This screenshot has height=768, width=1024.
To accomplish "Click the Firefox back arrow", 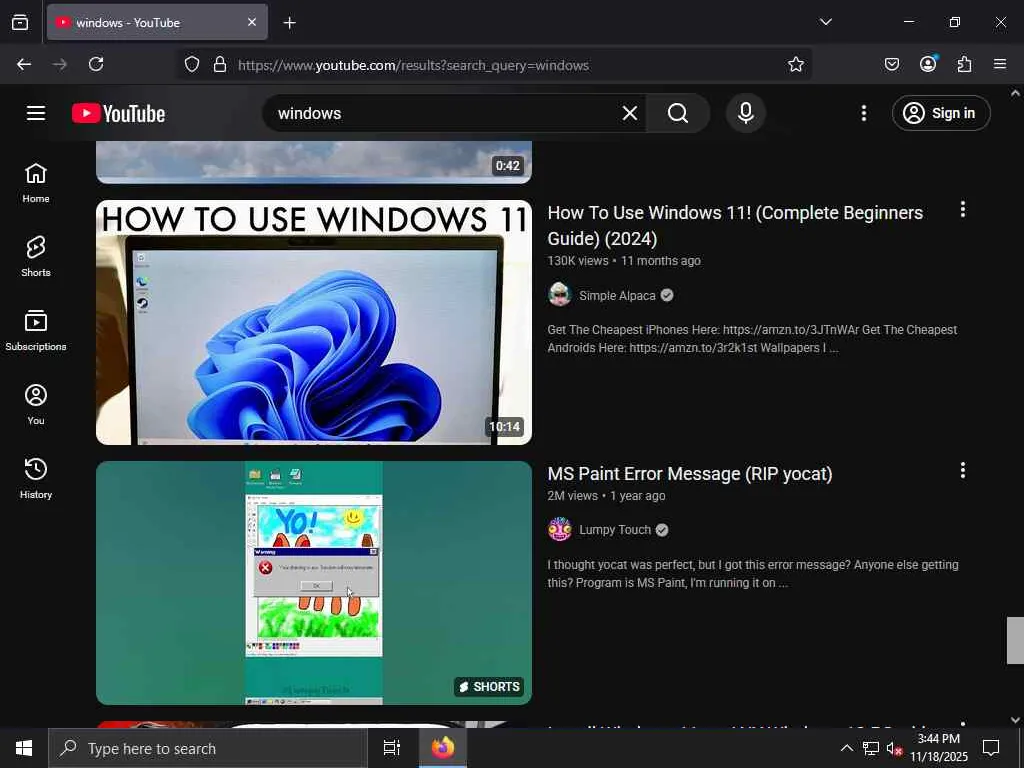I will click(x=24, y=64).
